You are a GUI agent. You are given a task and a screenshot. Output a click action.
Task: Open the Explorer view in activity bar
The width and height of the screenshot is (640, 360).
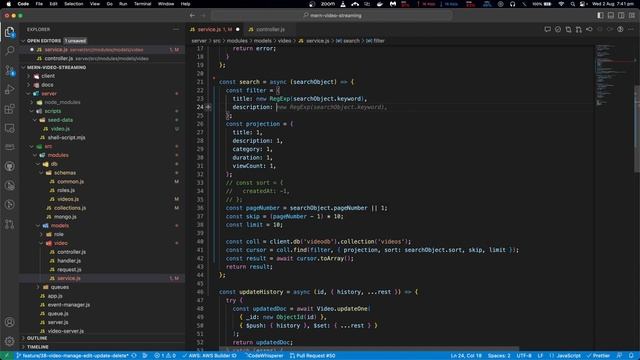click(9, 32)
